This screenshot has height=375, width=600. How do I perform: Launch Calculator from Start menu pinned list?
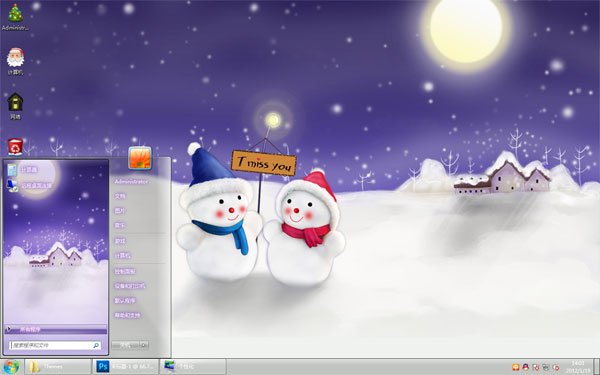point(56,170)
